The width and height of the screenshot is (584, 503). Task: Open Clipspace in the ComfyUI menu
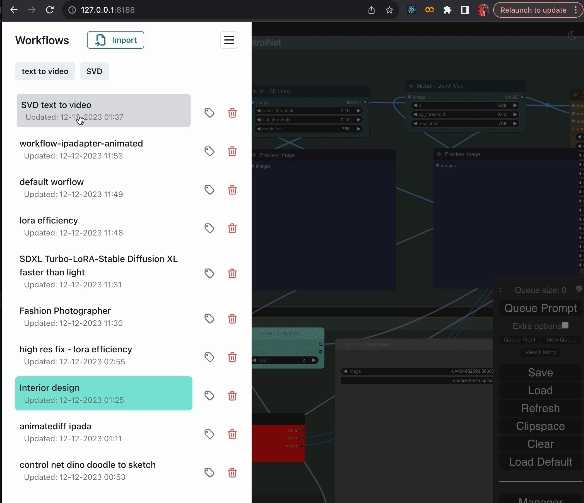(x=540, y=426)
